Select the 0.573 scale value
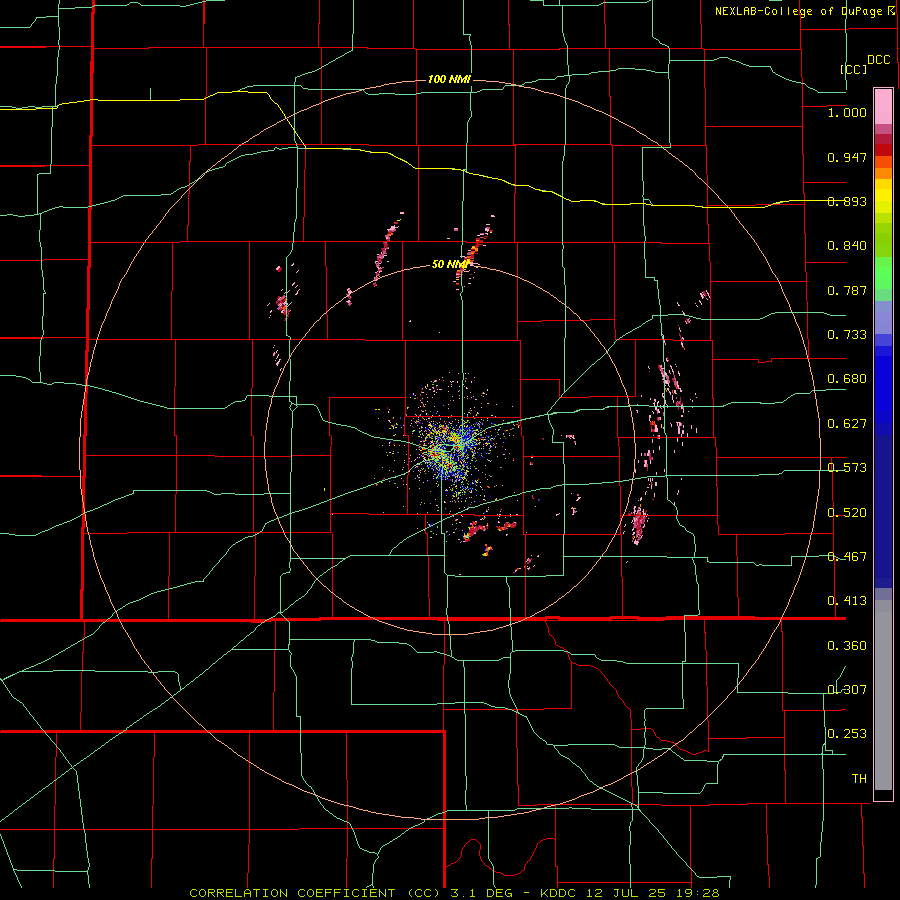The image size is (900, 900). [847, 468]
